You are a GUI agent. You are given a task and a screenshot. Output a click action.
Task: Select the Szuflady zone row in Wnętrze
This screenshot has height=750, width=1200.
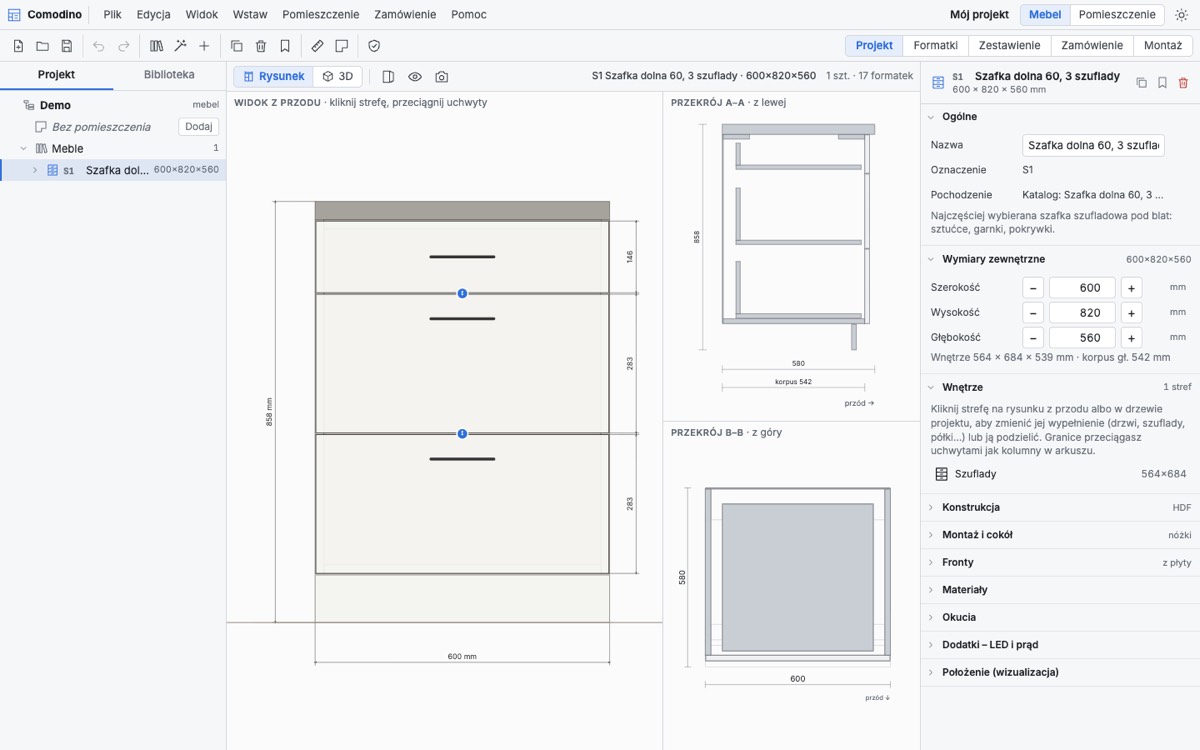click(x=1060, y=474)
